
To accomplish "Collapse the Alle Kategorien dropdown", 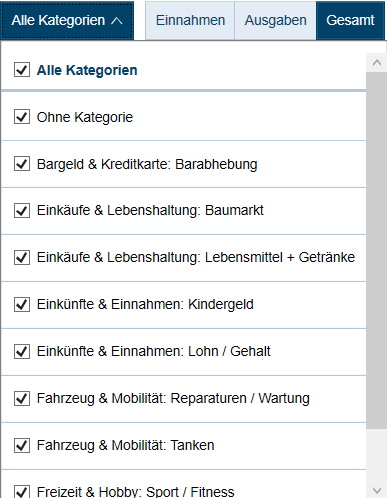I will click(67, 20).
